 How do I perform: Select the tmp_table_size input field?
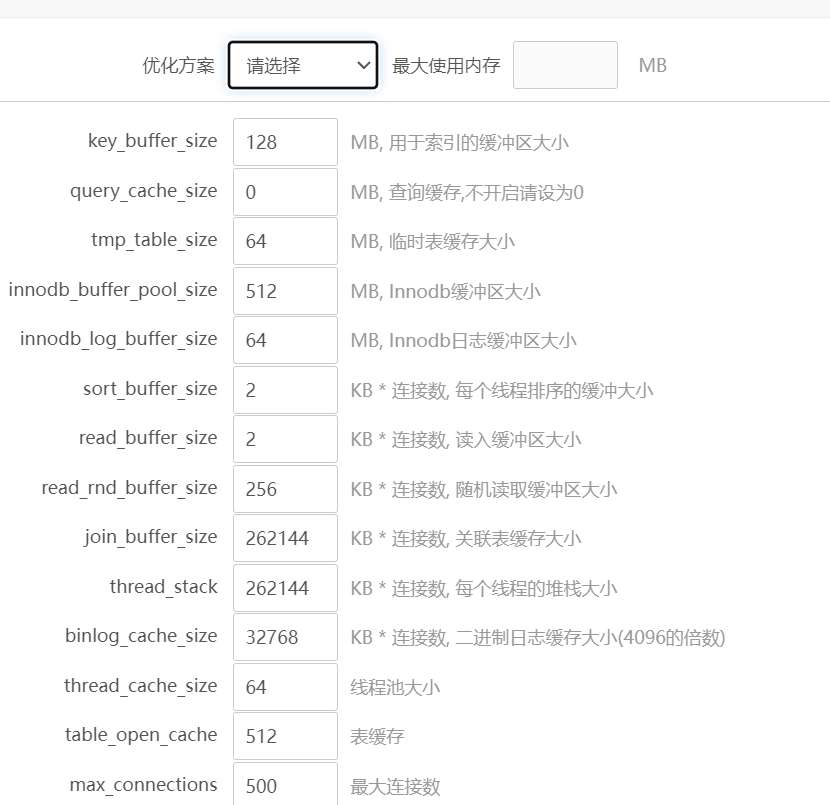point(285,241)
